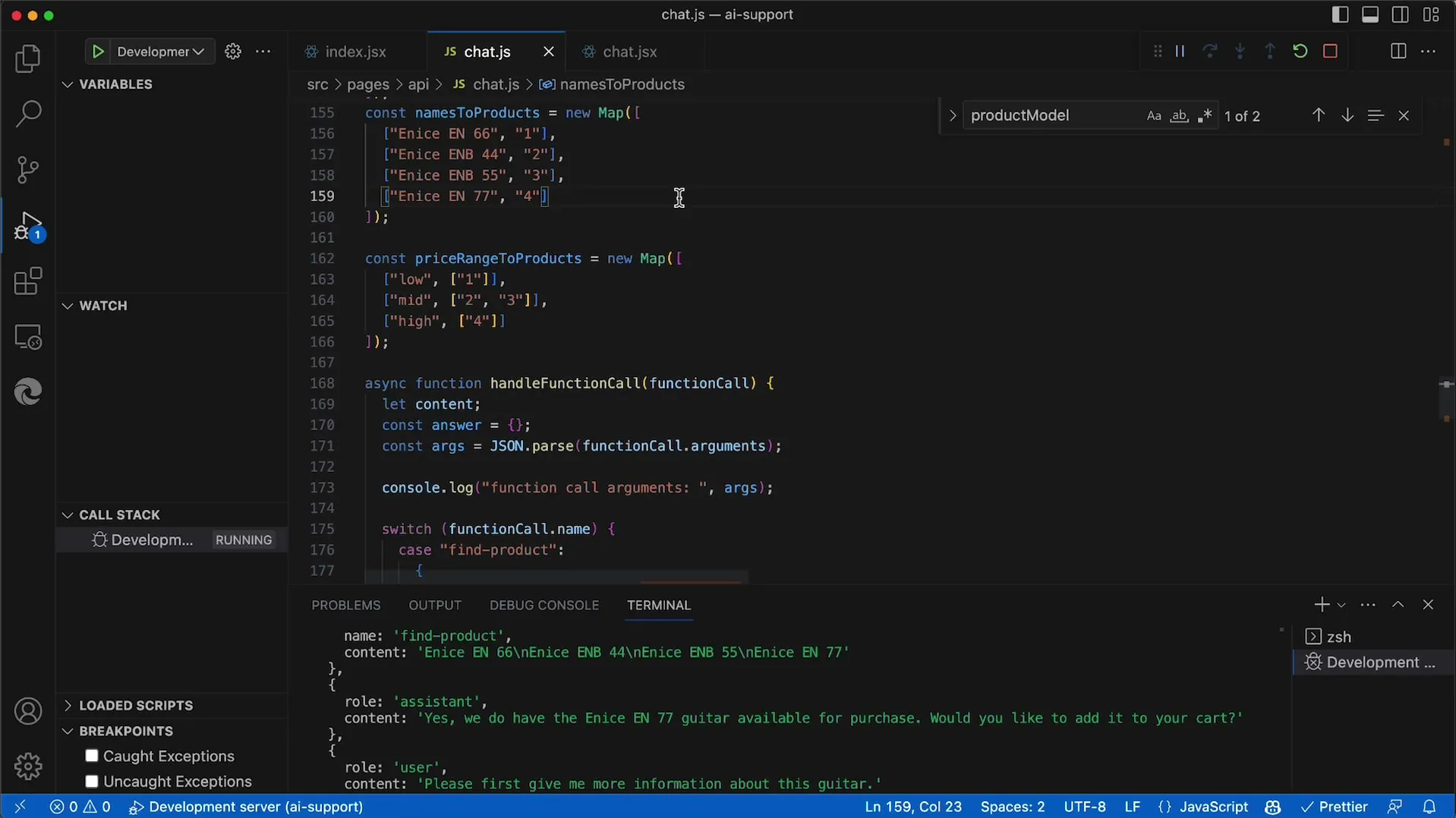Restart the debug session
The image size is (1456, 818).
point(1300,51)
